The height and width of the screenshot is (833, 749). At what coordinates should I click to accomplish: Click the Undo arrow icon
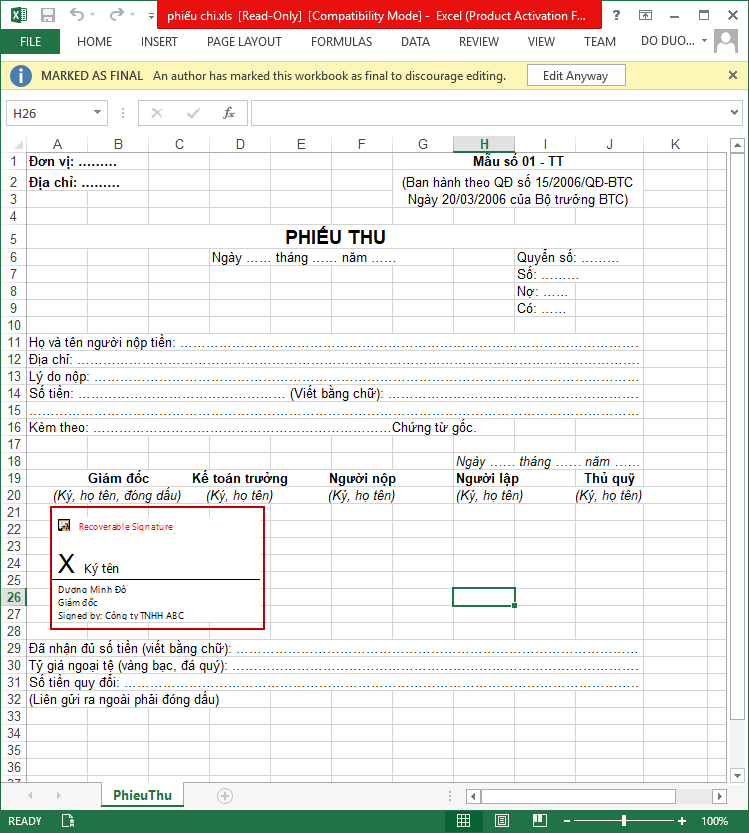79,15
